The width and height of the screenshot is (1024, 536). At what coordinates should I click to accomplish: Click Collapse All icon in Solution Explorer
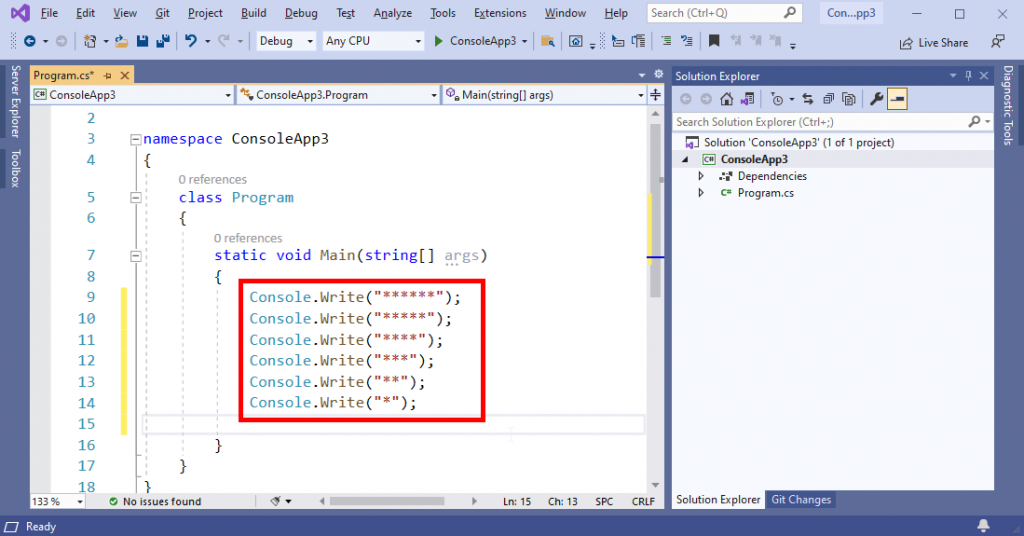point(827,99)
